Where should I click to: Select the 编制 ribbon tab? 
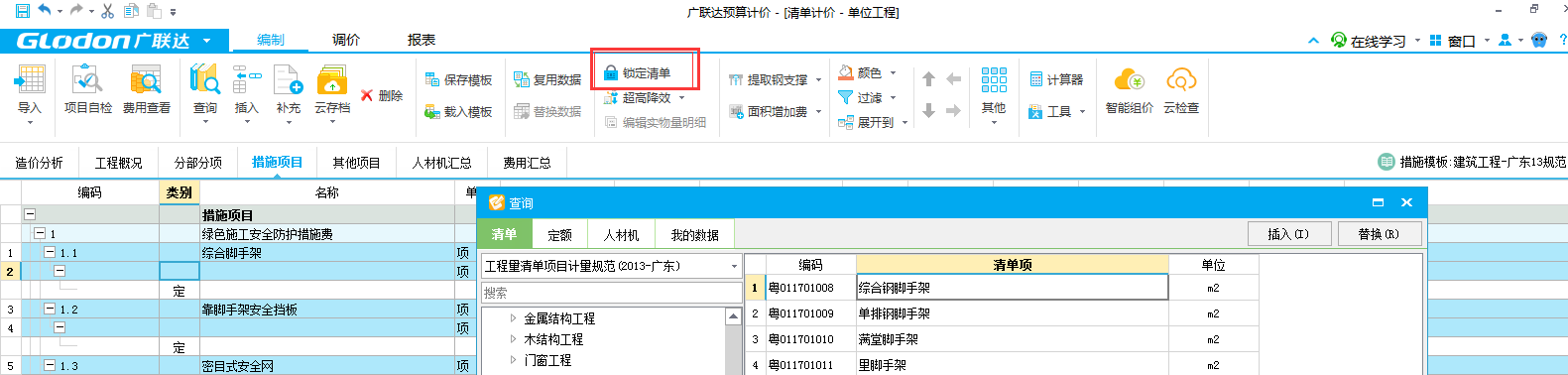click(271, 41)
